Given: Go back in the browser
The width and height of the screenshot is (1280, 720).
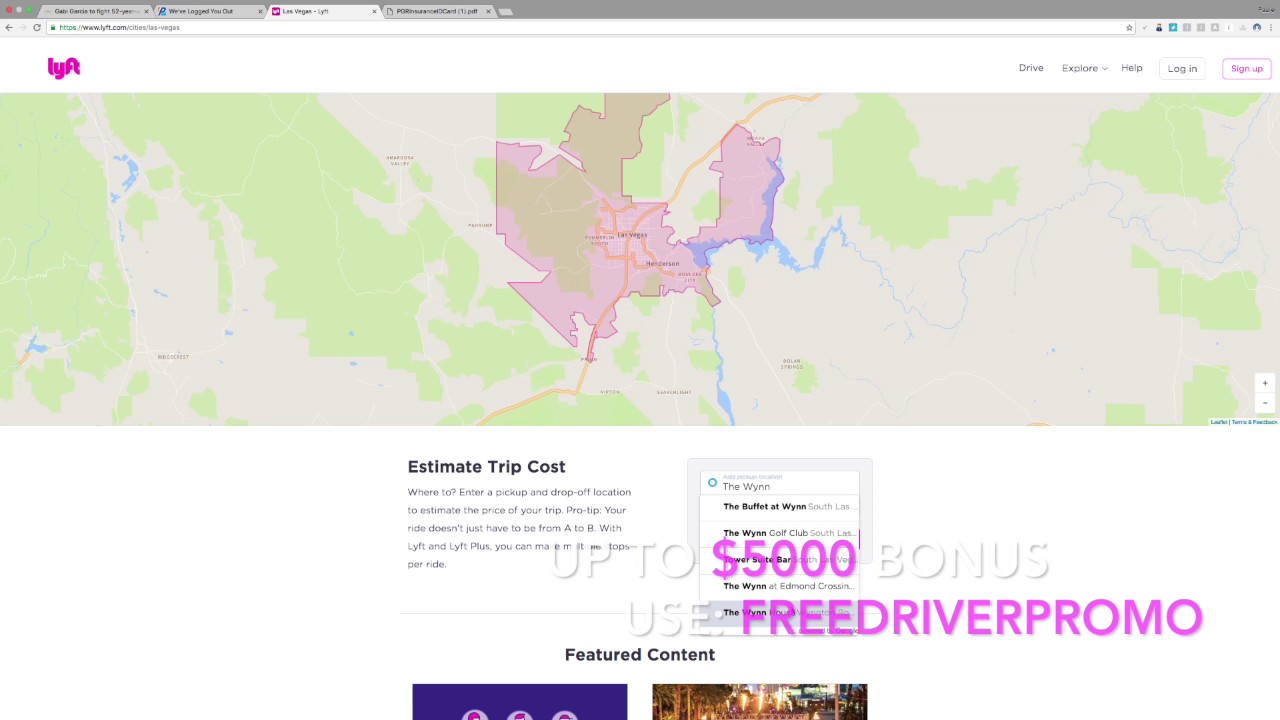Looking at the screenshot, I should [x=9, y=27].
